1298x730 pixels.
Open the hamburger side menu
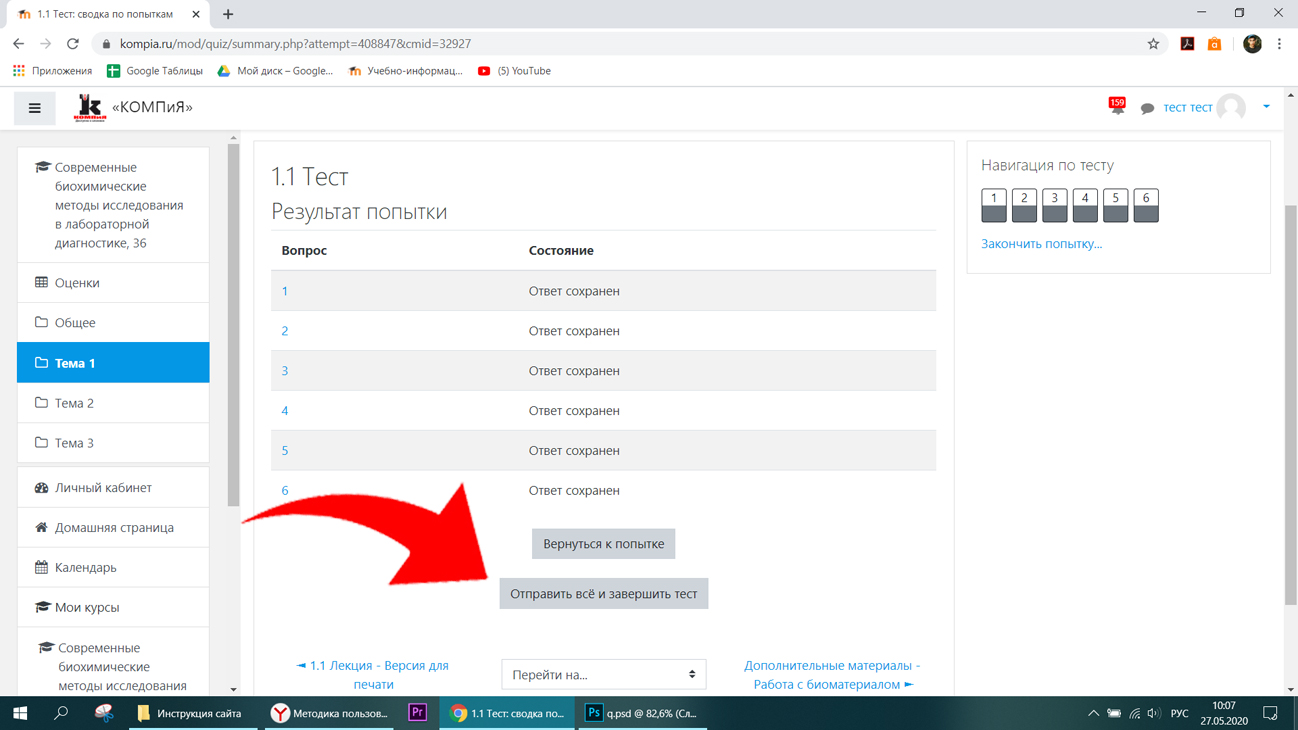pos(34,108)
